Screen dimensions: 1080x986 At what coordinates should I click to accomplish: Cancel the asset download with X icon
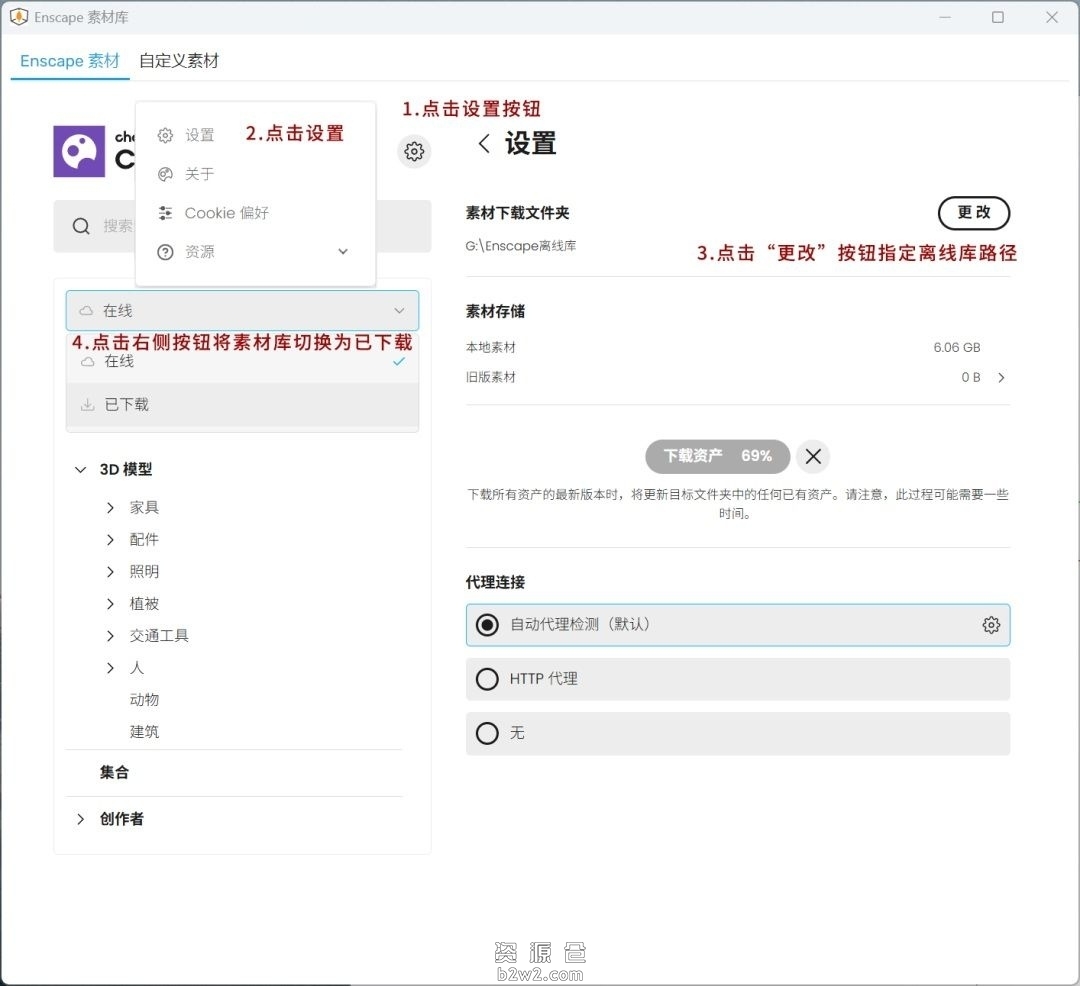(813, 456)
